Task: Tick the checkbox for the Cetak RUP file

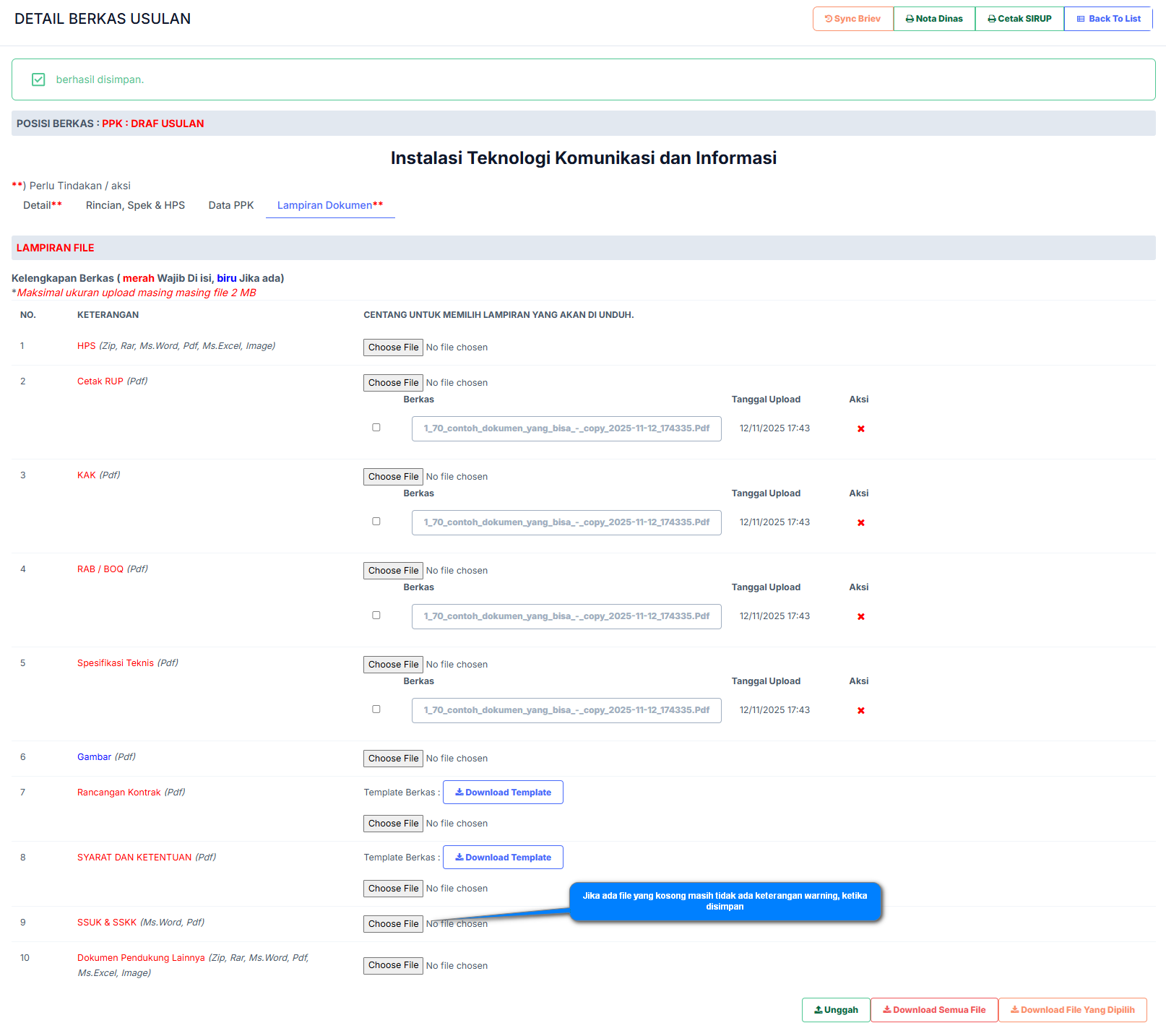Action: [x=376, y=428]
